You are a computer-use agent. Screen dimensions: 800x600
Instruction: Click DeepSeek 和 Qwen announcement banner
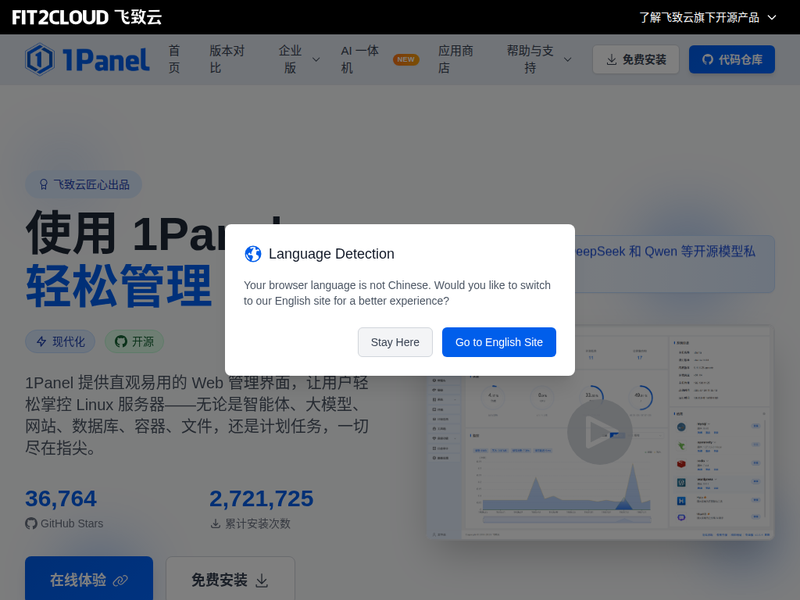point(674,264)
